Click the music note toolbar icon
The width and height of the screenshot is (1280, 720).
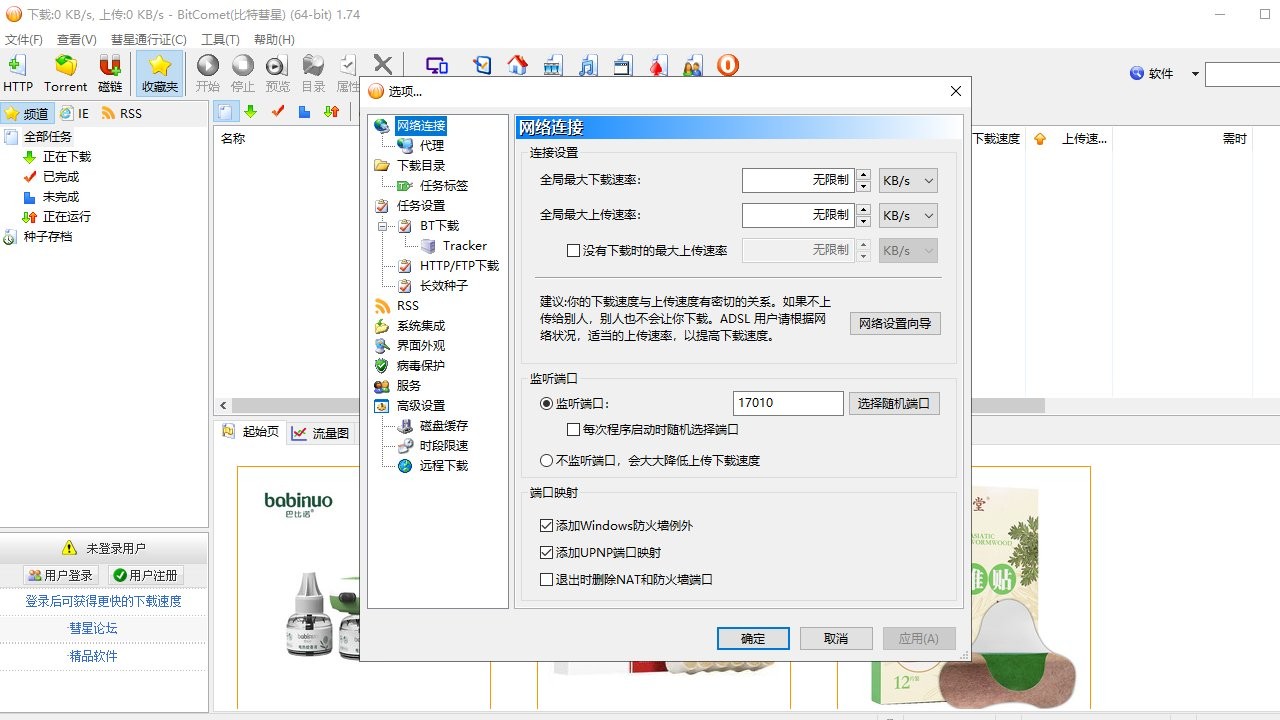coord(588,66)
